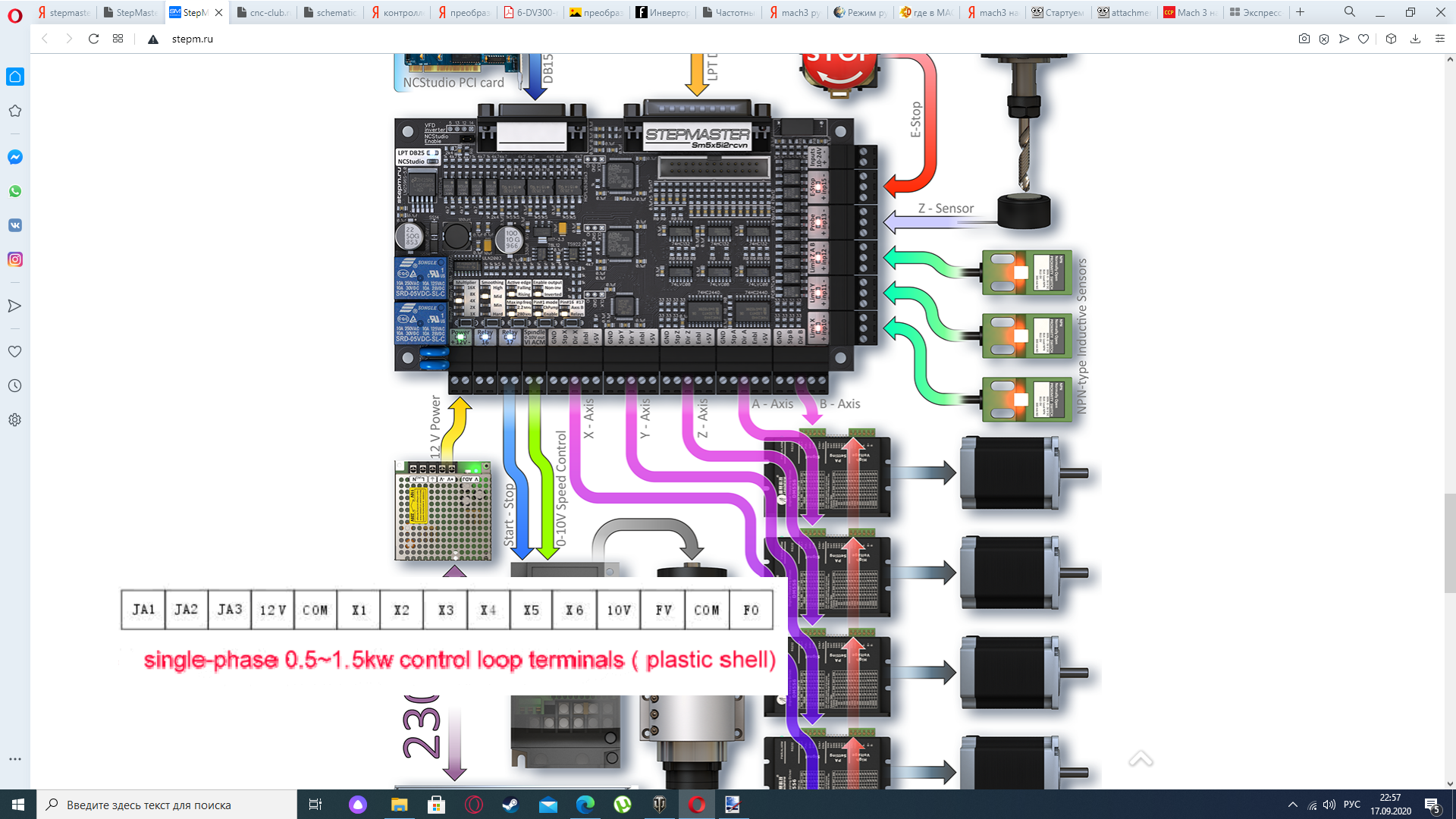Show hidden system tray icons

click(x=1292, y=805)
